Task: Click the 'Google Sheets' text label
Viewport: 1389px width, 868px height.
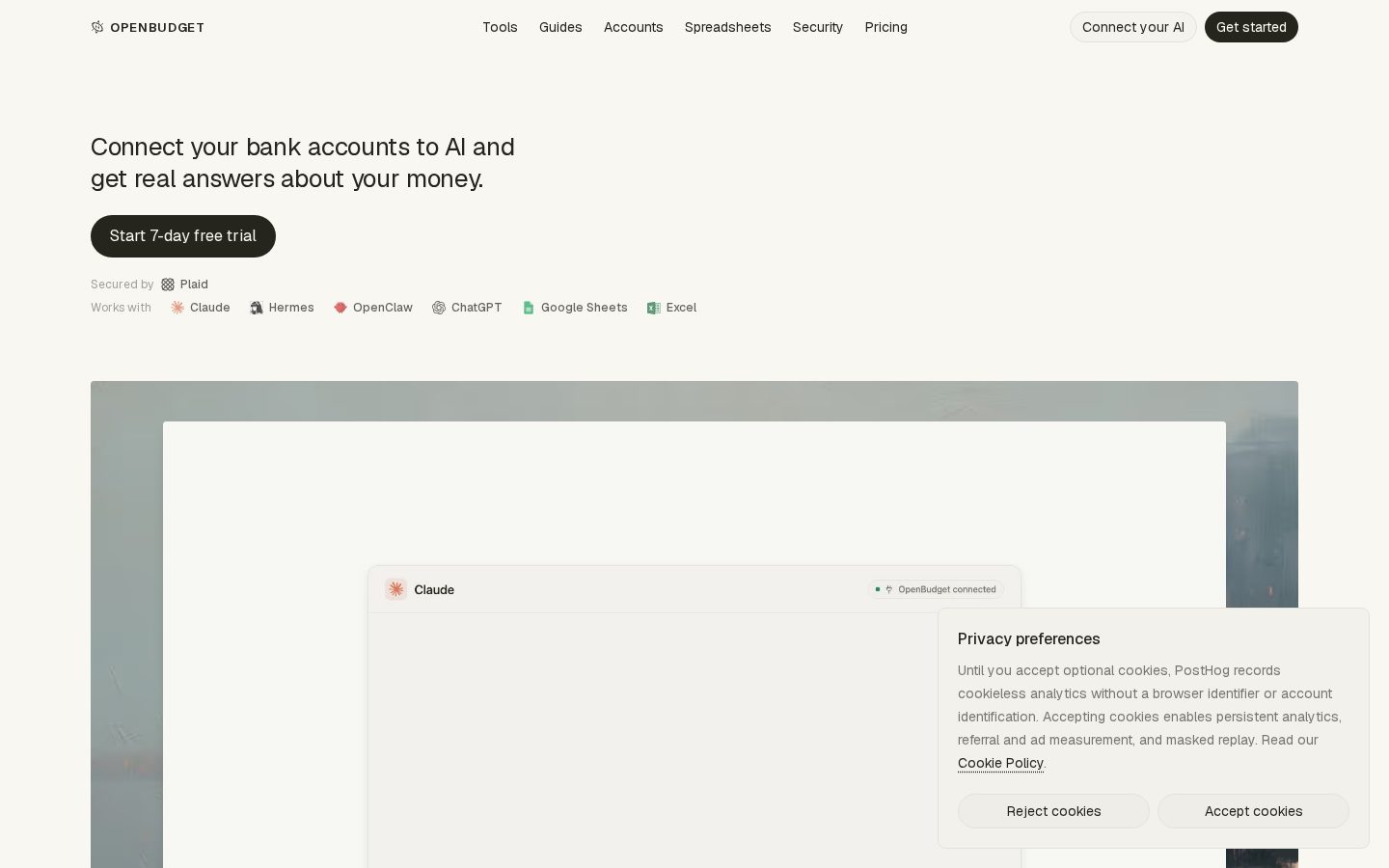Action: click(585, 308)
